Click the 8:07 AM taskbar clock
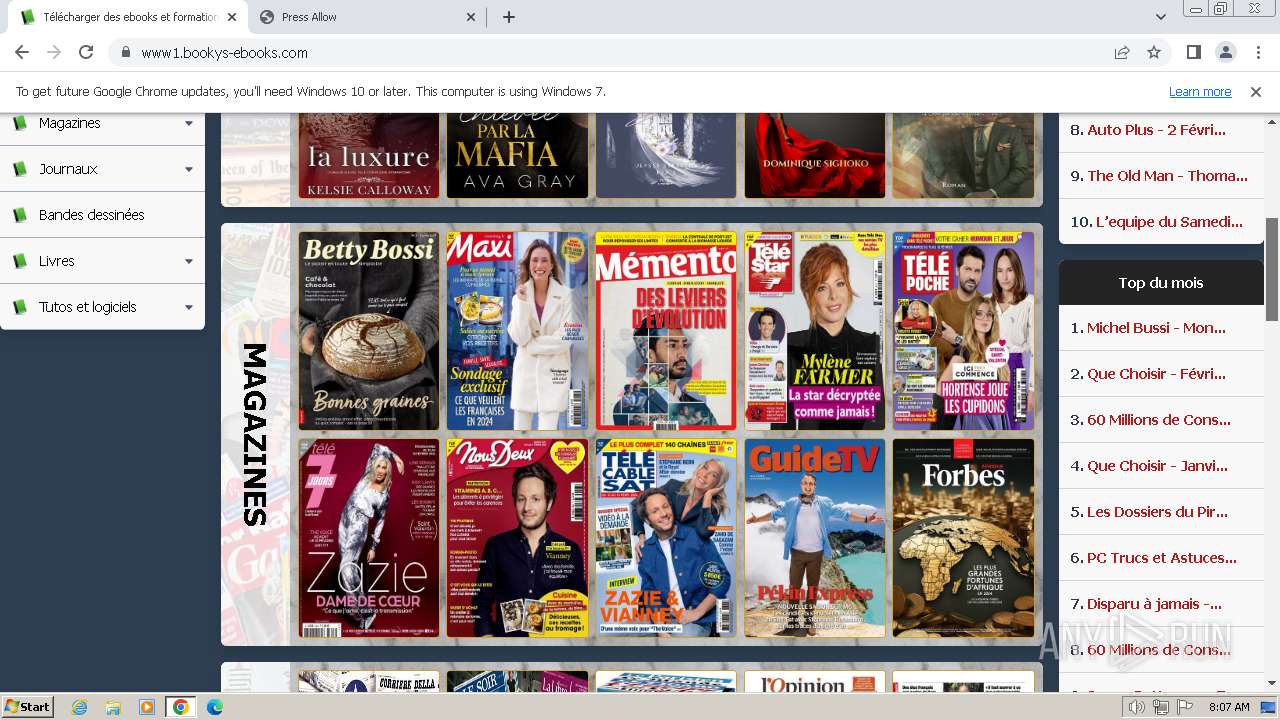 coord(1229,707)
